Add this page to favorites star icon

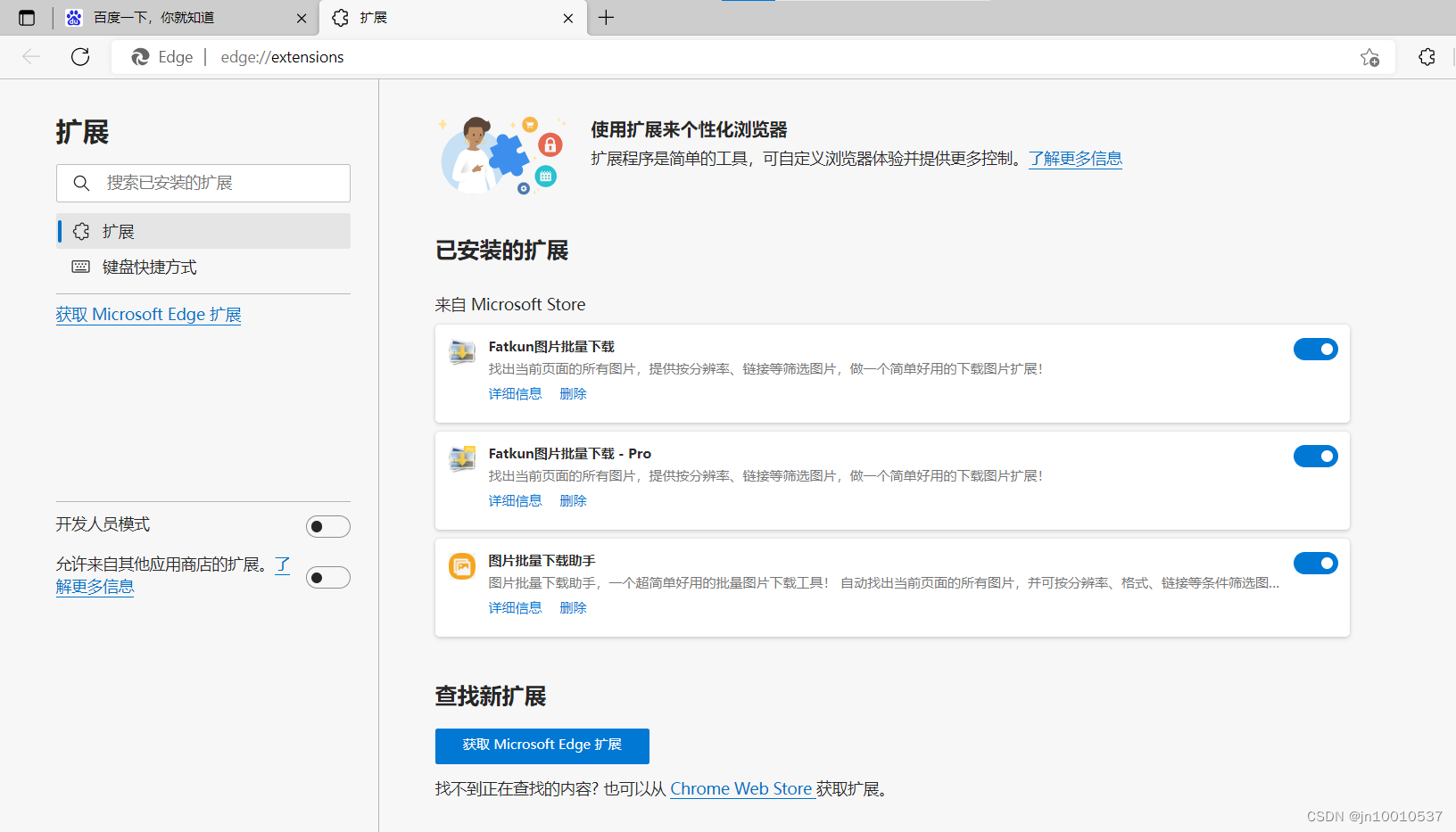[x=1370, y=57]
